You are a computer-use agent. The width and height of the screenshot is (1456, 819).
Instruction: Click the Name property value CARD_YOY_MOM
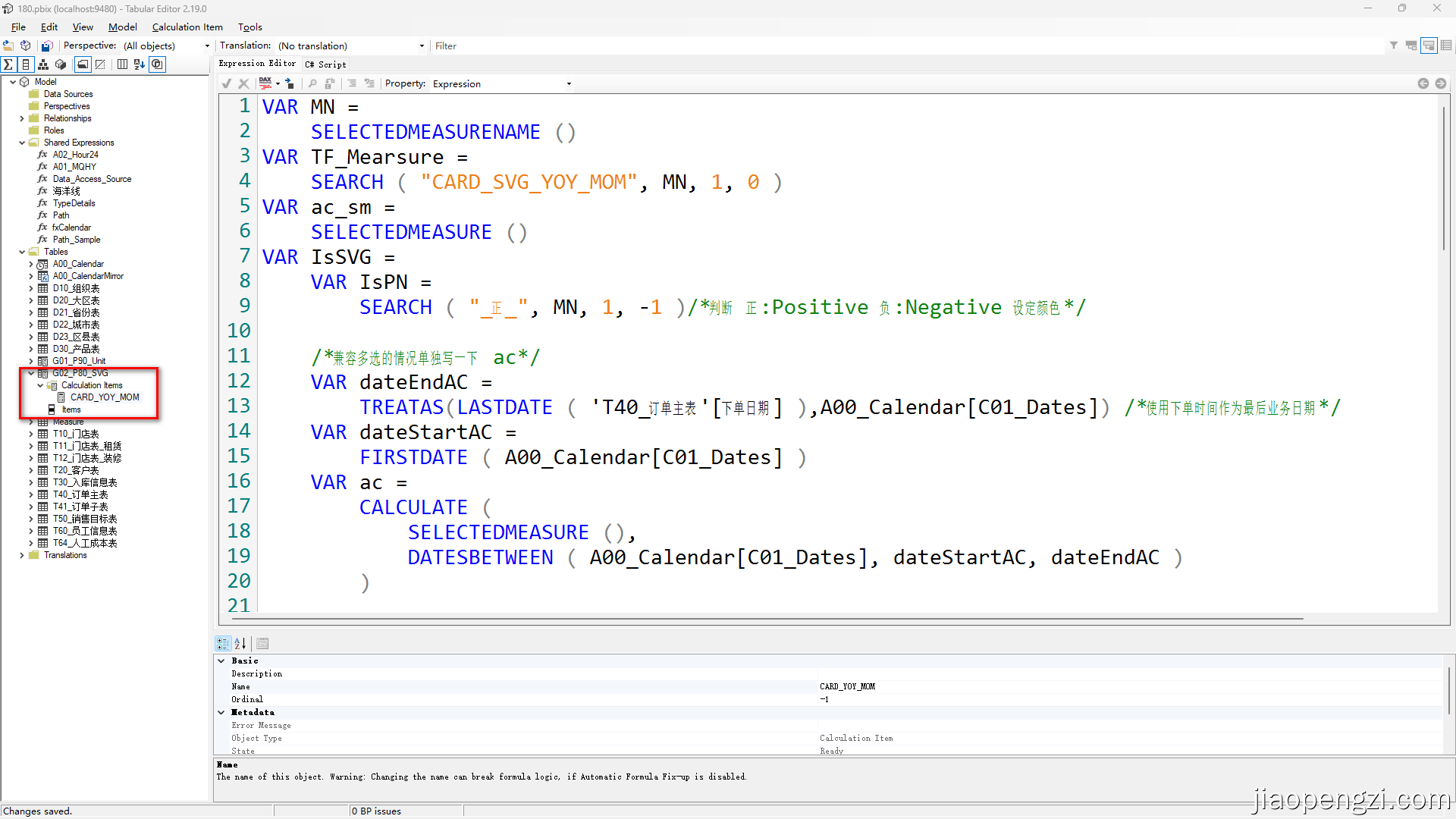(x=847, y=686)
